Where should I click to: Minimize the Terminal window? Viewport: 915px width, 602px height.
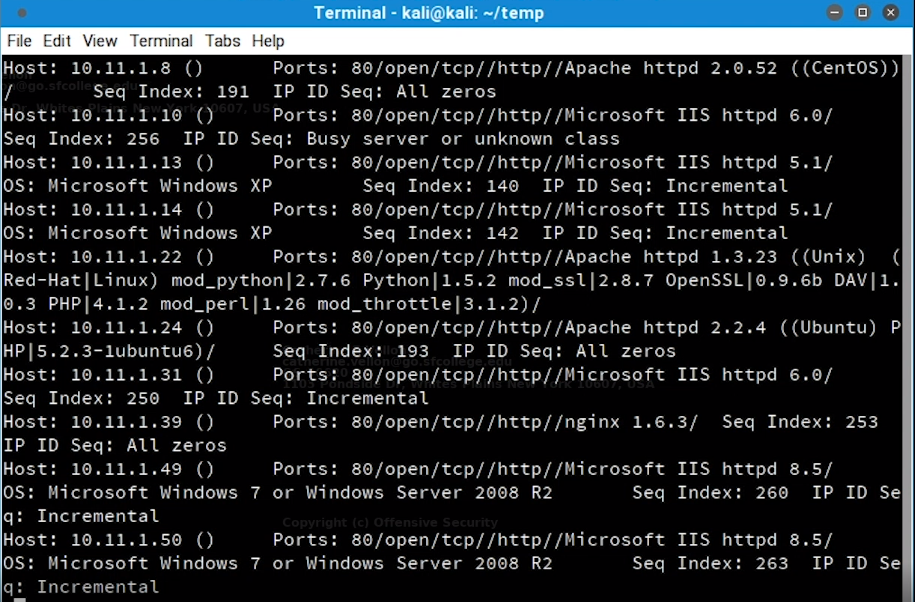[x=837, y=13]
